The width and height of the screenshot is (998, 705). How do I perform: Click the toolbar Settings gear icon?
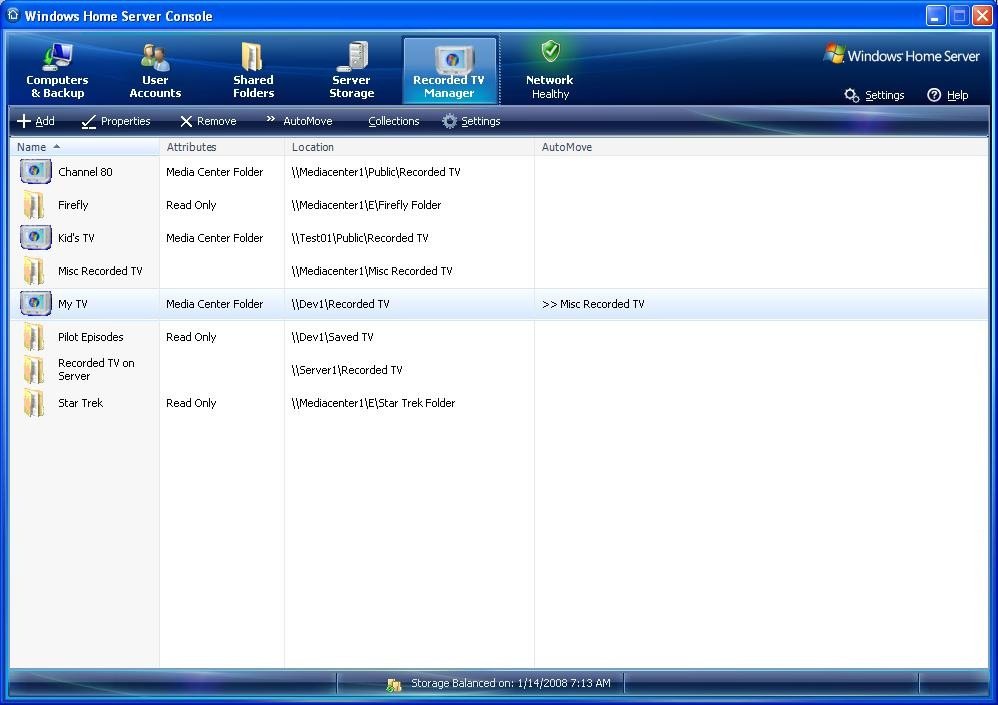pos(449,121)
